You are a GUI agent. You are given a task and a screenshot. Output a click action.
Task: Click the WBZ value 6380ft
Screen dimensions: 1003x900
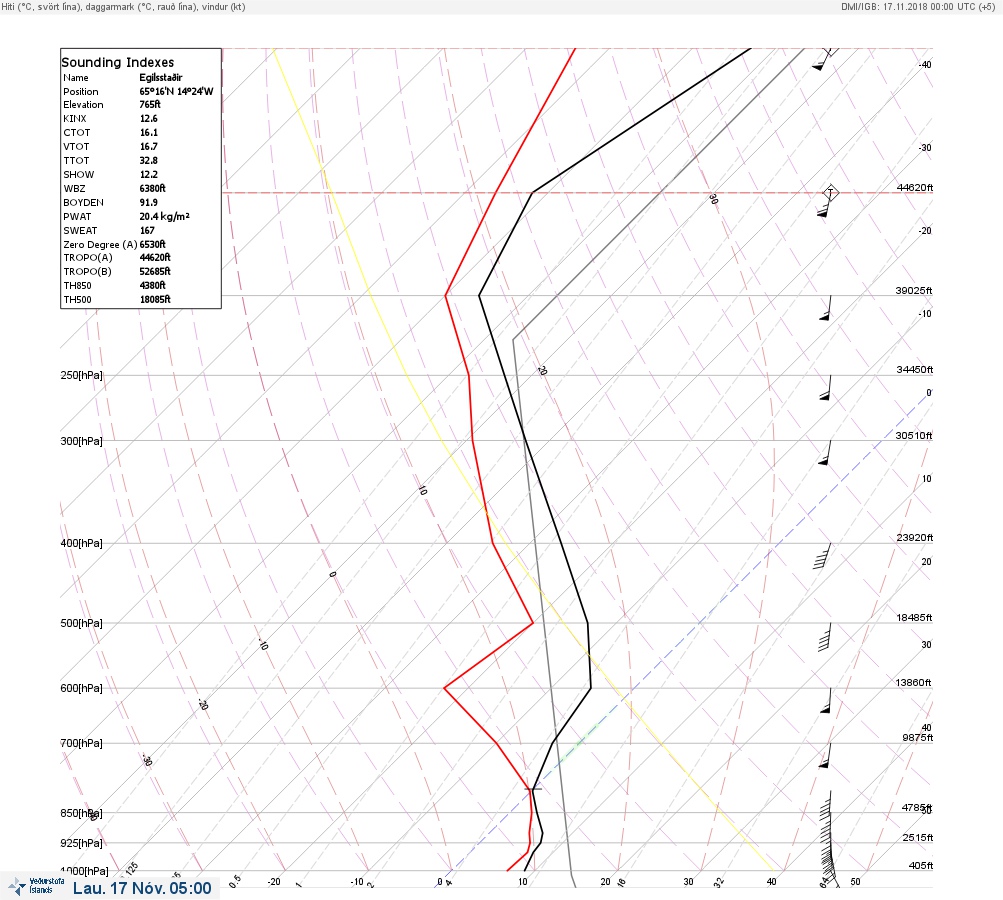[153, 188]
